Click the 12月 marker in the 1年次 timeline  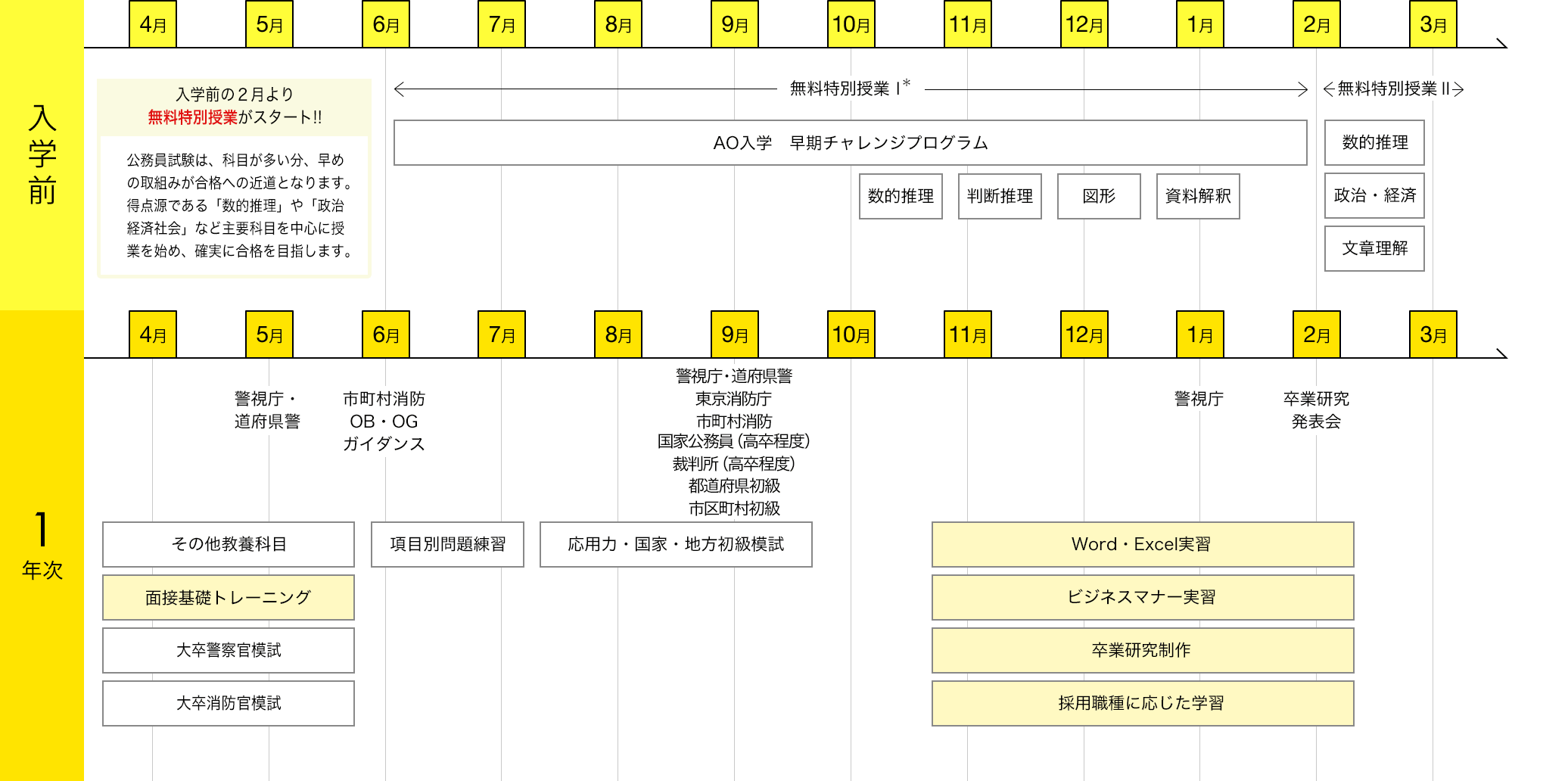[1084, 334]
